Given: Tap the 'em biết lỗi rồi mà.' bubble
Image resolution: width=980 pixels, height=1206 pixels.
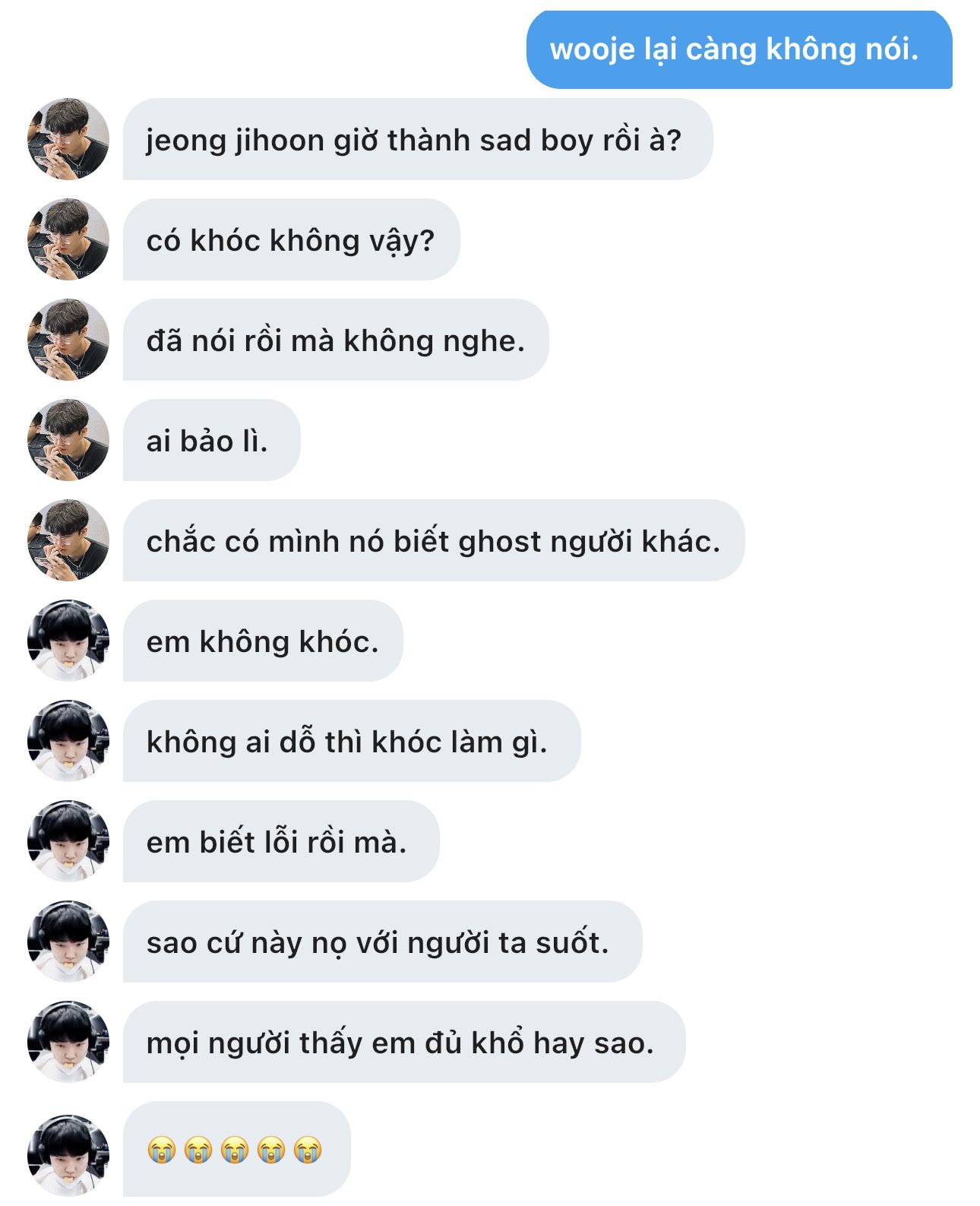Looking at the screenshot, I should pos(281,841).
